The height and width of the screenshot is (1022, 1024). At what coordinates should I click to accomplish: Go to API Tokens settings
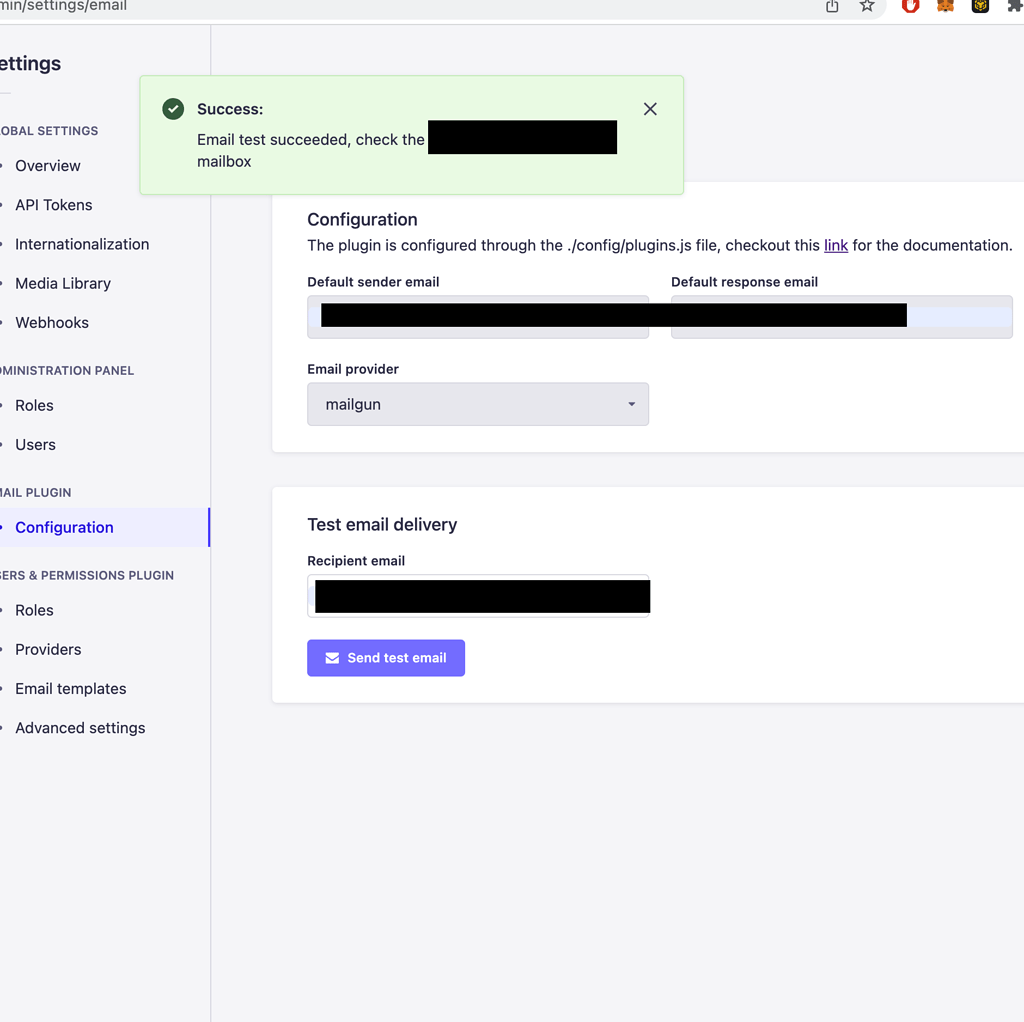tap(54, 205)
